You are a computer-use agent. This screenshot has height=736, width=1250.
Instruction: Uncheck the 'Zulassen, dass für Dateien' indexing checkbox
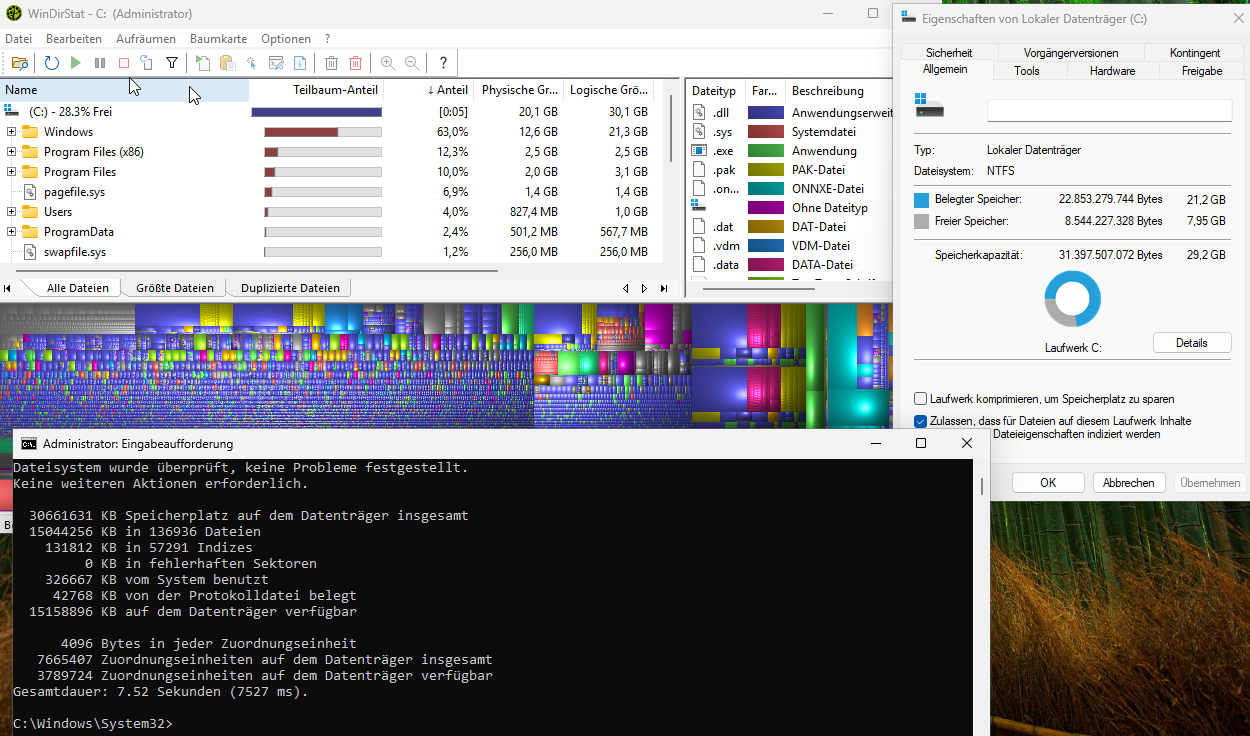coord(921,421)
